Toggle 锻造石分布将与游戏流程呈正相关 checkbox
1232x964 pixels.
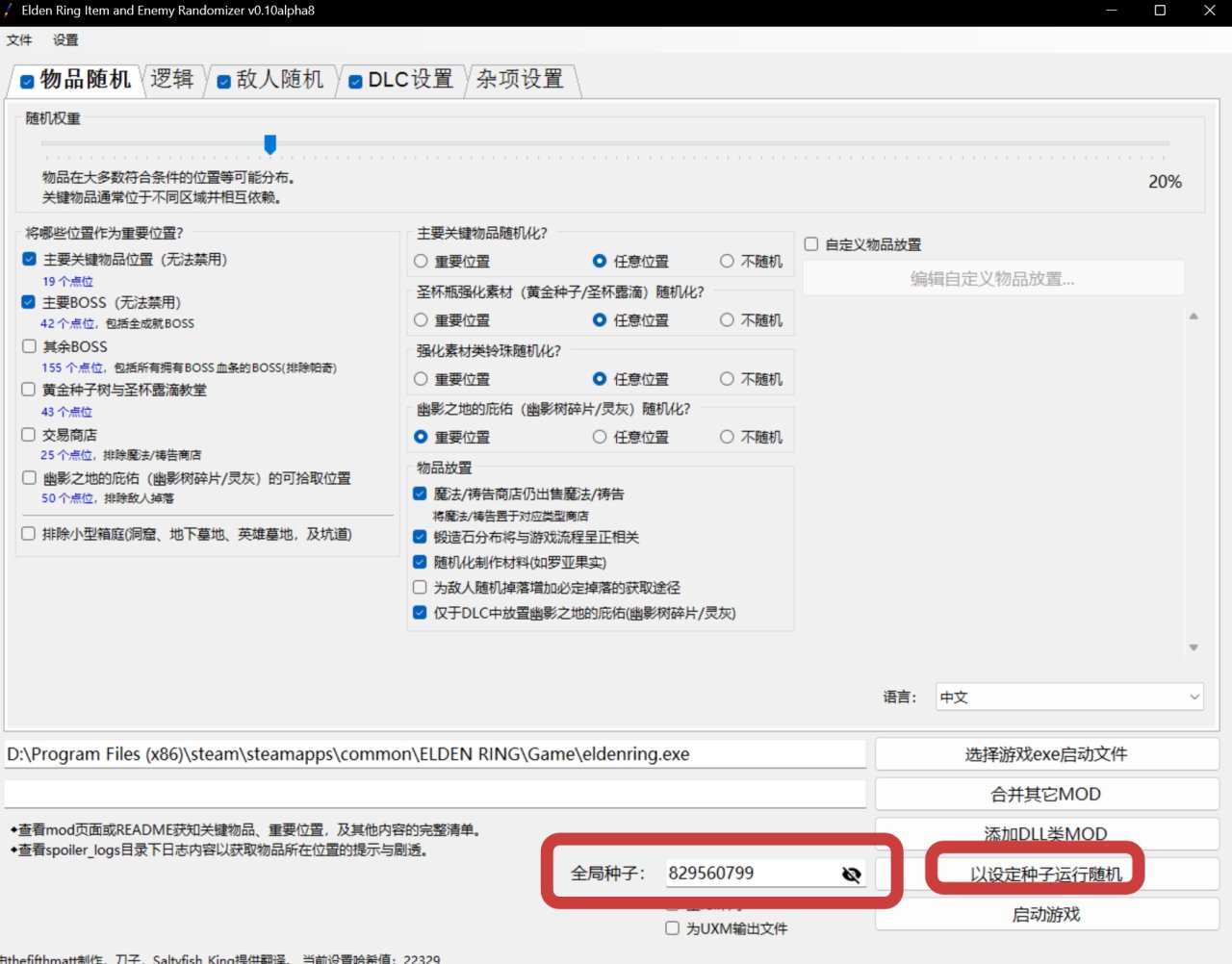point(420,537)
